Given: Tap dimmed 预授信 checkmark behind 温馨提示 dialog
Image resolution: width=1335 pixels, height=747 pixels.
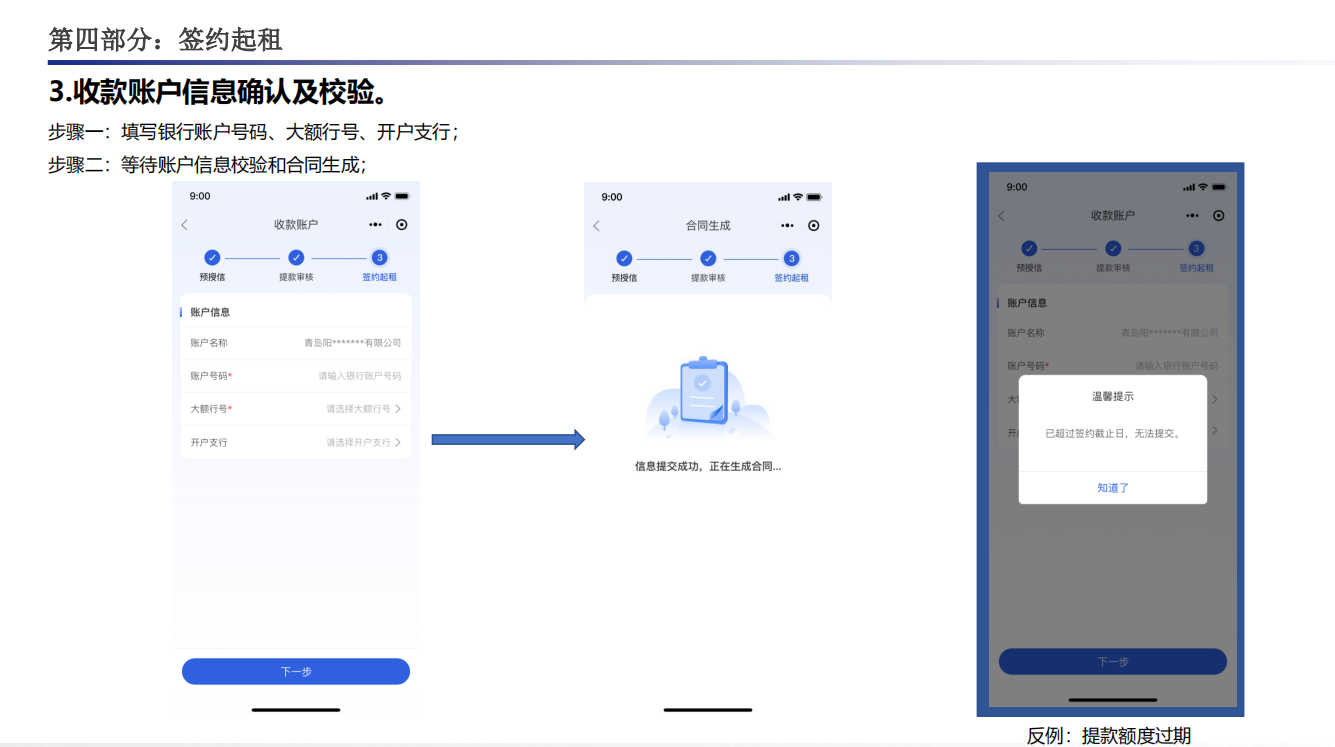Looking at the screenshot, I should coord(1029,248).
